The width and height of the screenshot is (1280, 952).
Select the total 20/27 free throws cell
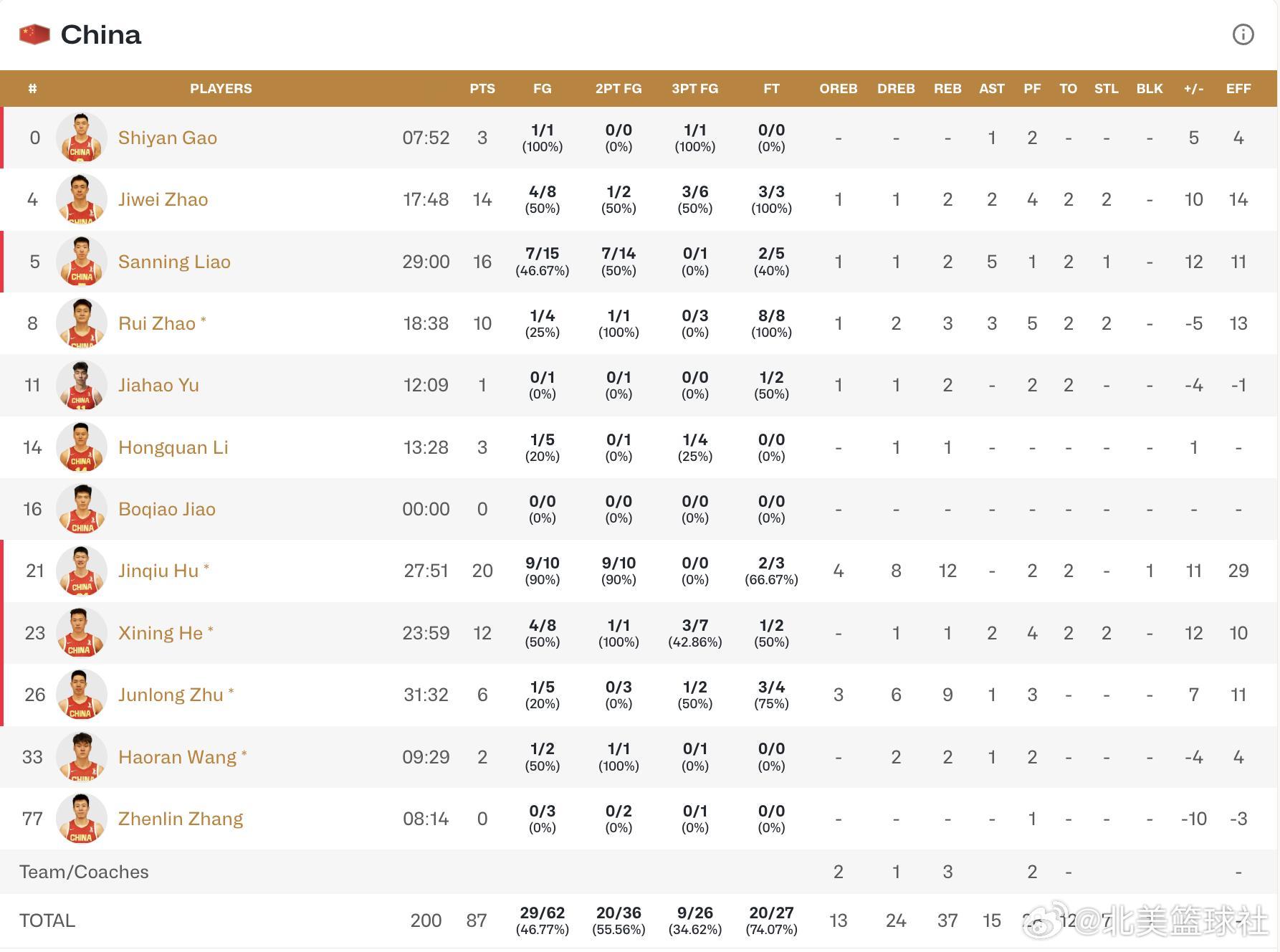pos(771,920)
